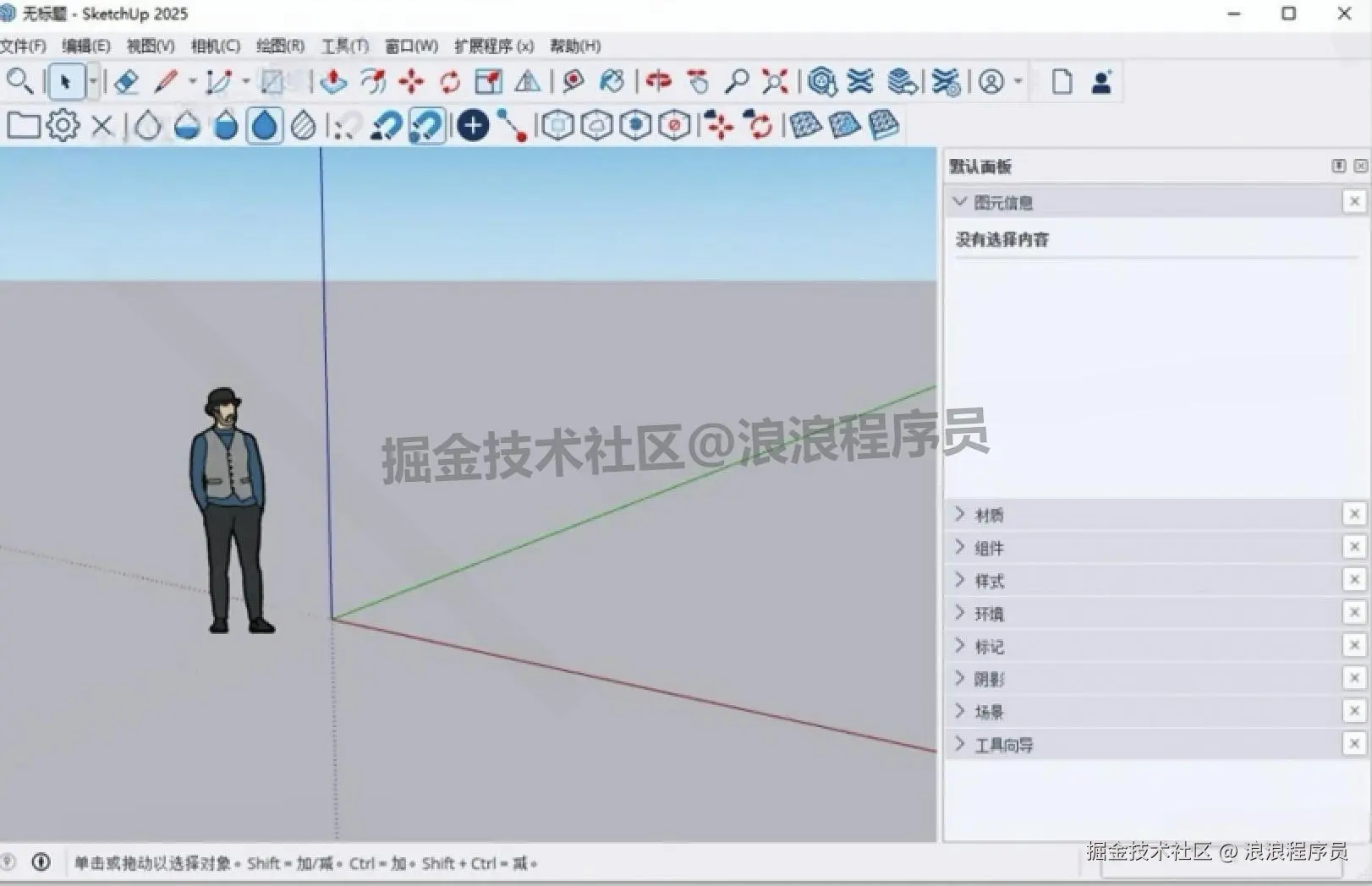
Task: Toggle the highlighted filled-droplet display mode
Action: tap(263, 124)
